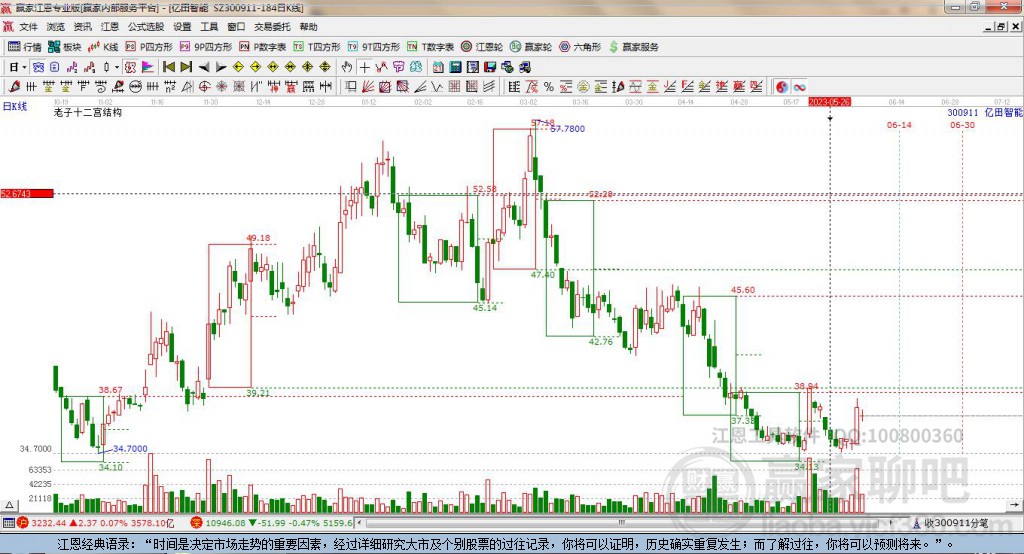The image size is (1024, 554).
Task: Open the calculator icon
Action: pos(456,67)
